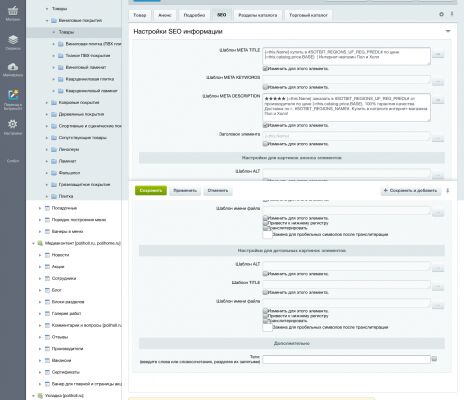Open the Сервисы stacked-layers icon

click(13, 42)
